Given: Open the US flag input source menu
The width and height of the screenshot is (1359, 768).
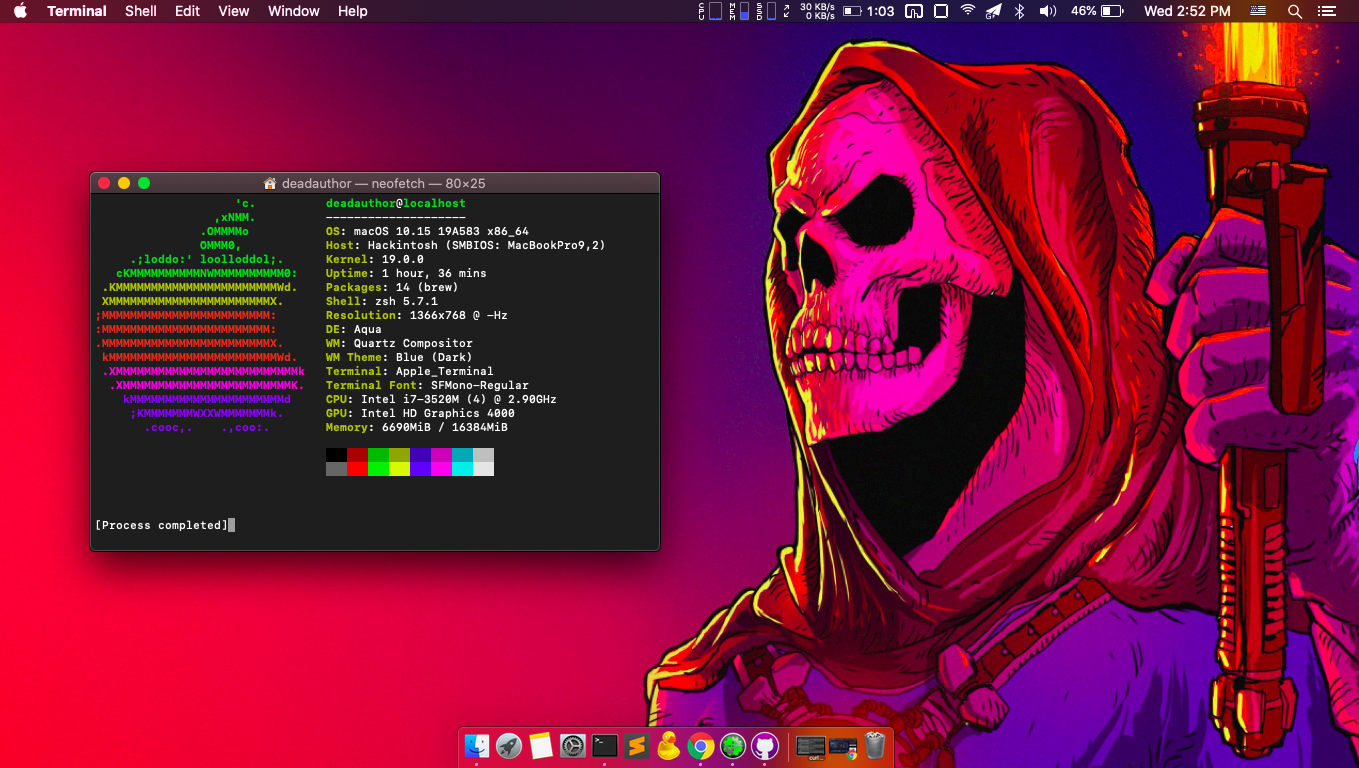Looking at the screenshot, I should click(x=1258, y=11).
